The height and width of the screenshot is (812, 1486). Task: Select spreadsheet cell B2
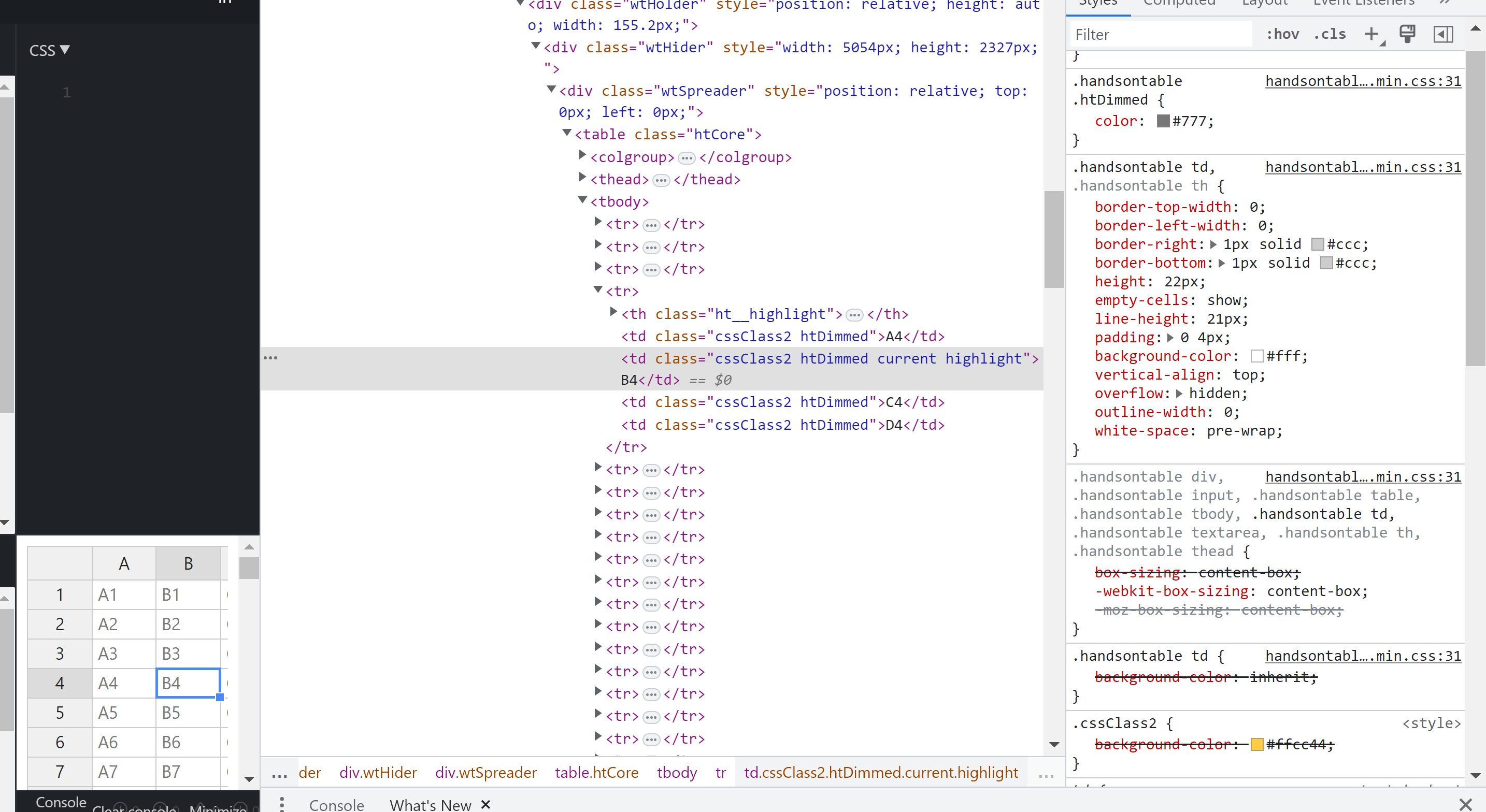coord(188,625)
